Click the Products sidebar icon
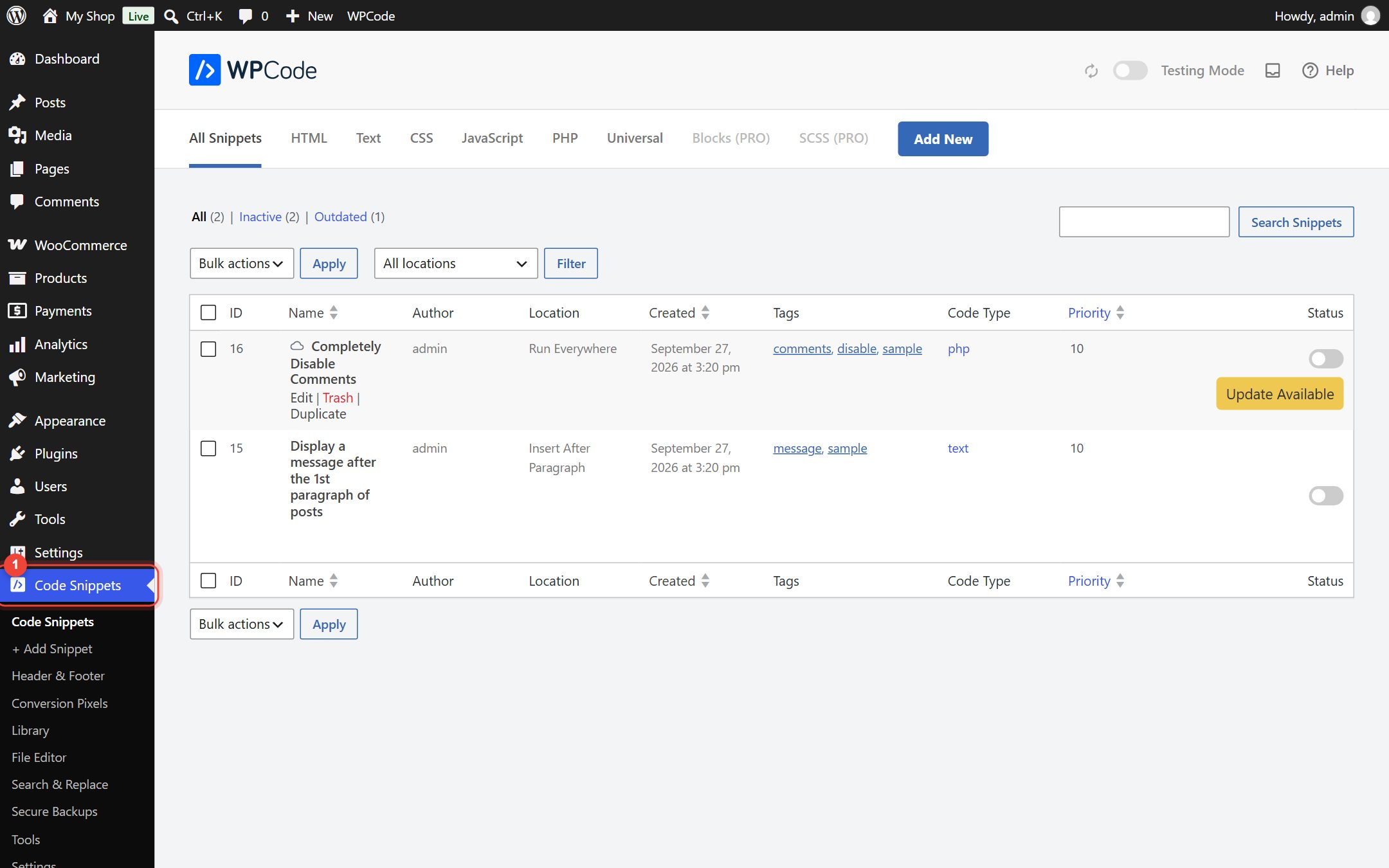This screenshot has width=1389, height=868. coord(17,278)
